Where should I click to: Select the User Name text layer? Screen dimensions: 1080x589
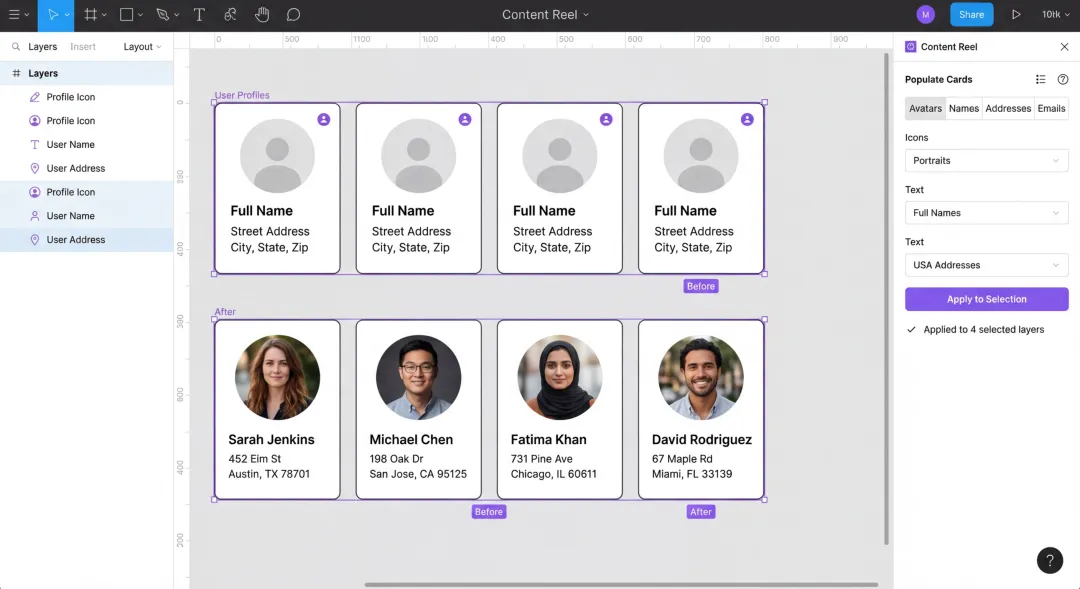tap(70, 145)
